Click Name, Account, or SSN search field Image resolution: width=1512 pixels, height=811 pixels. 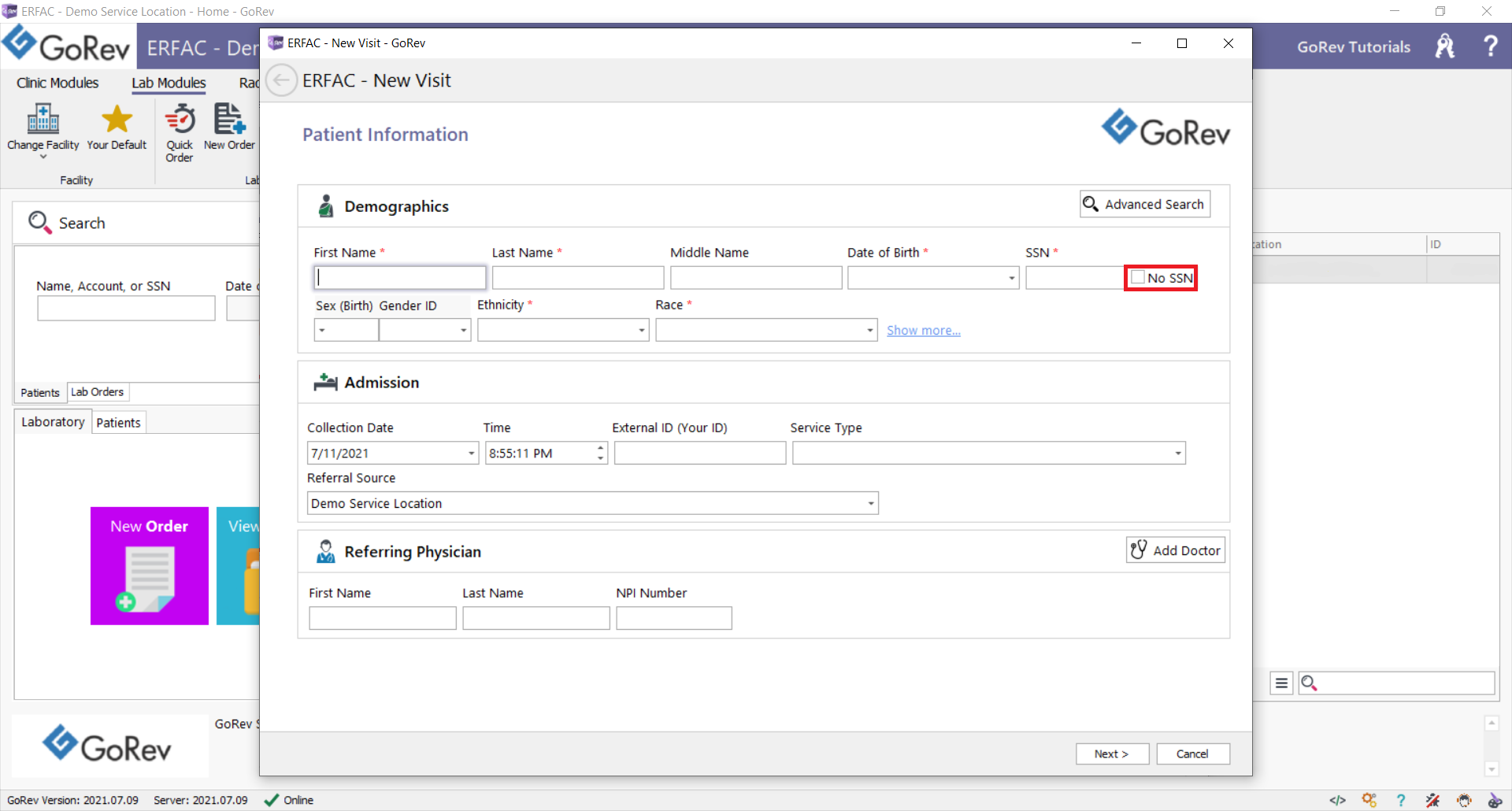126,308
